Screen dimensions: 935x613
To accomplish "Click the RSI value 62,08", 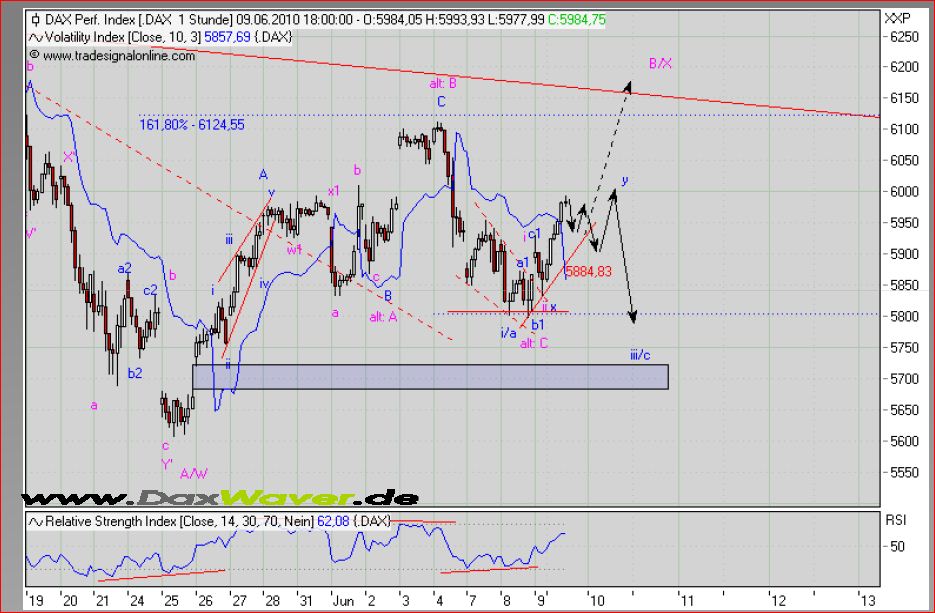I will [333, 522].
